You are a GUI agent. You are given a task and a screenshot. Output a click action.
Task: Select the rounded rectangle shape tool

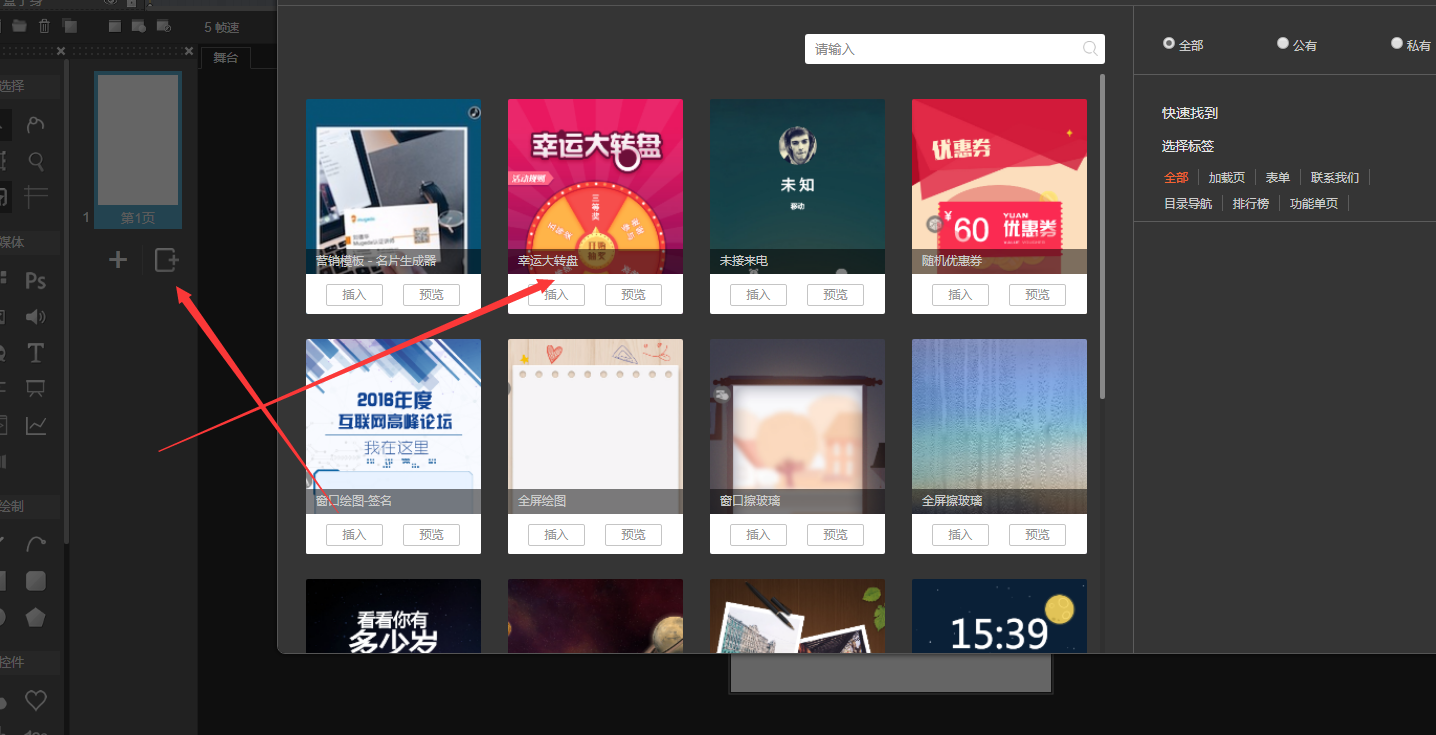(x=36, y=581)
